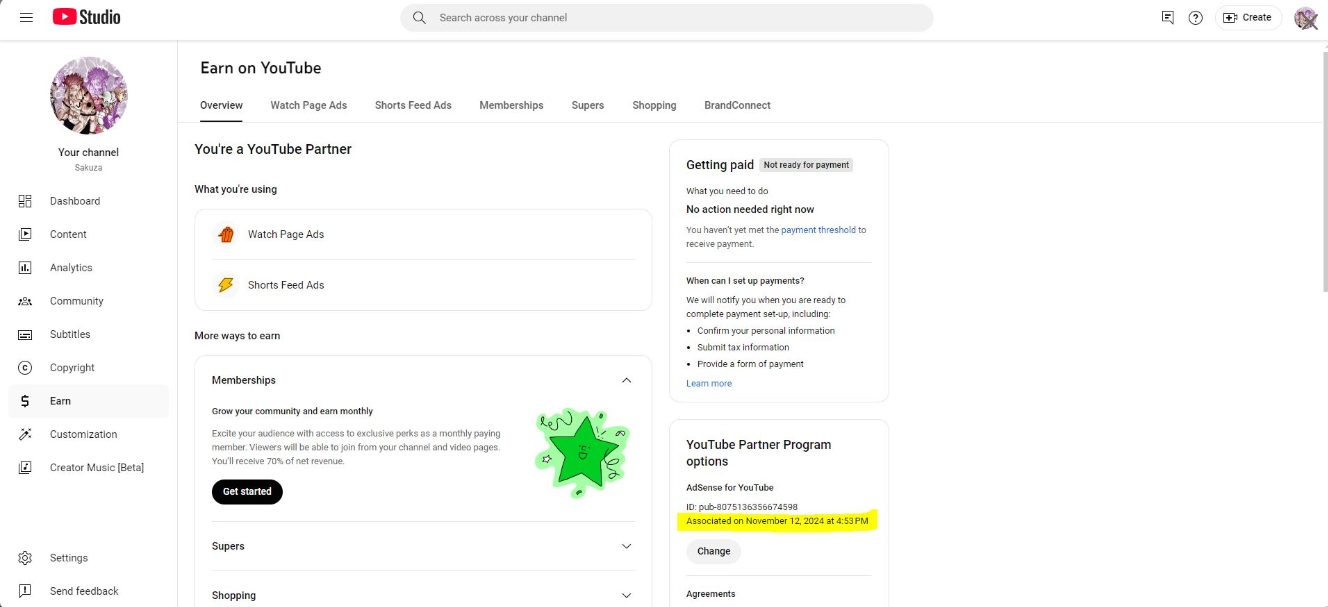Open the comments icon in header
This screenshot has width=1328, height=607.
coord(1167,17)
